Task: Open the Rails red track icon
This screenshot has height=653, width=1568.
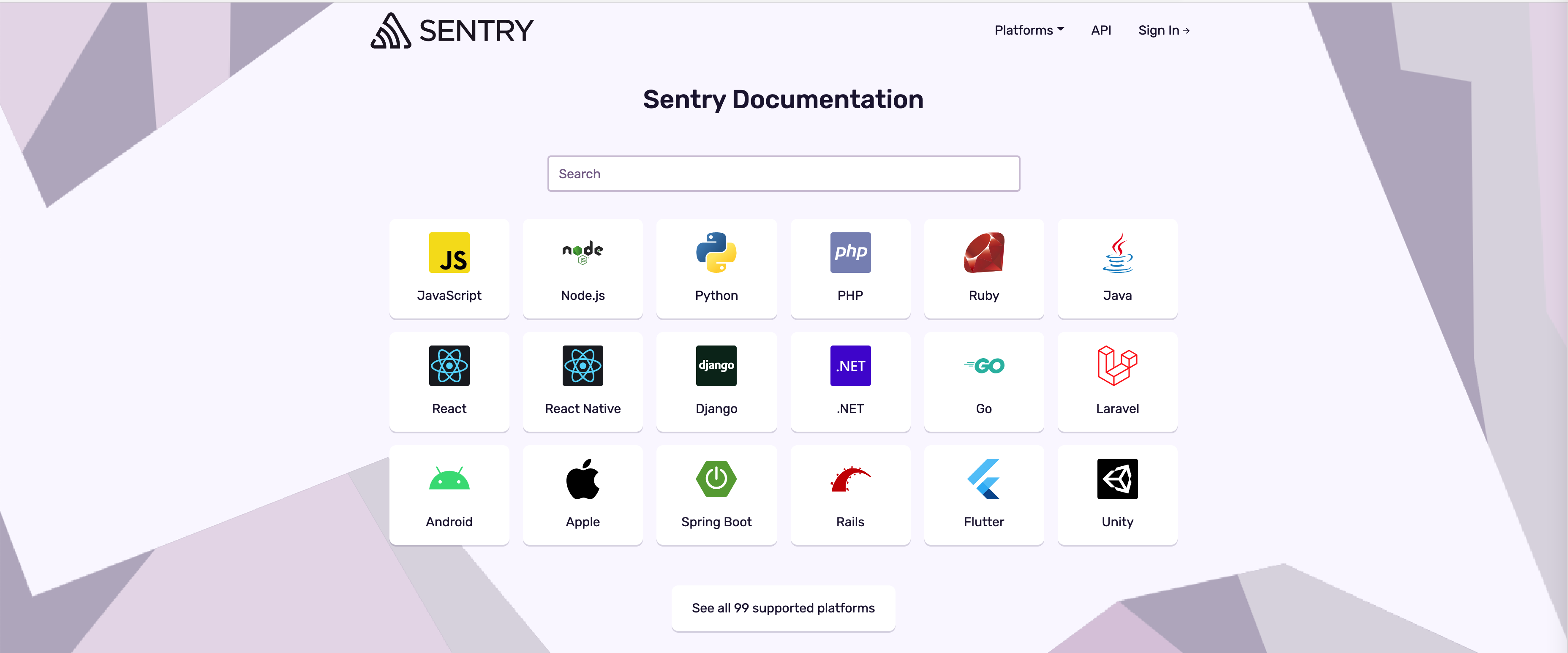Action: [850, 479]
